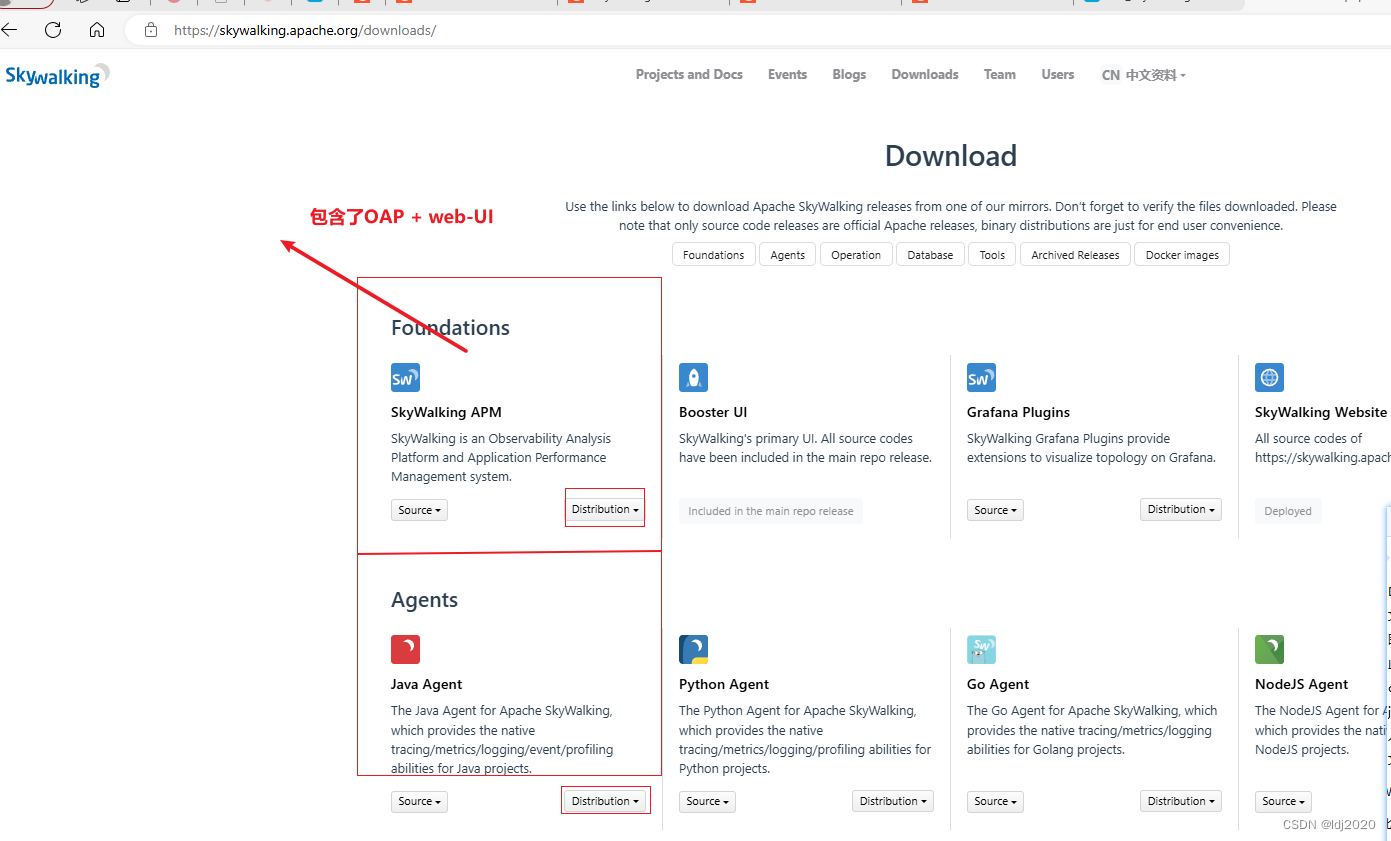Open Users nav item
Viewport: 1391px width, 841px height.
pyautogui.click(x=1057, y=74)
